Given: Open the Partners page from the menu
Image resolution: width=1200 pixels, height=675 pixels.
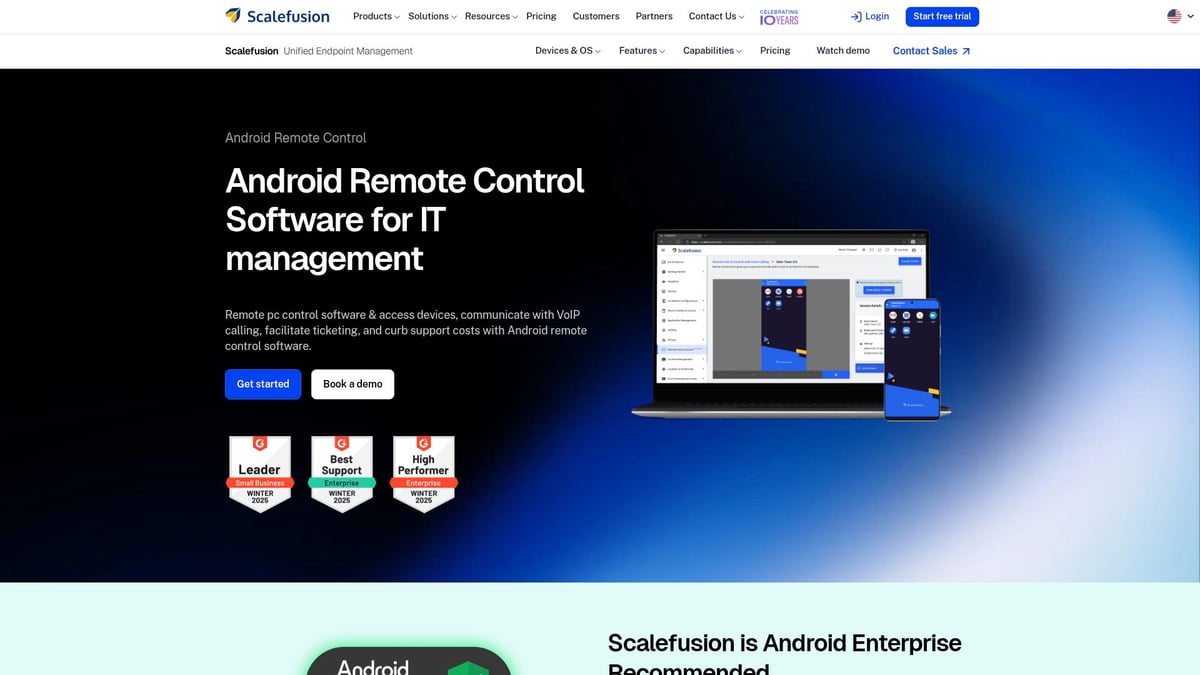Looking at the screenshot, I should [653, 16].
